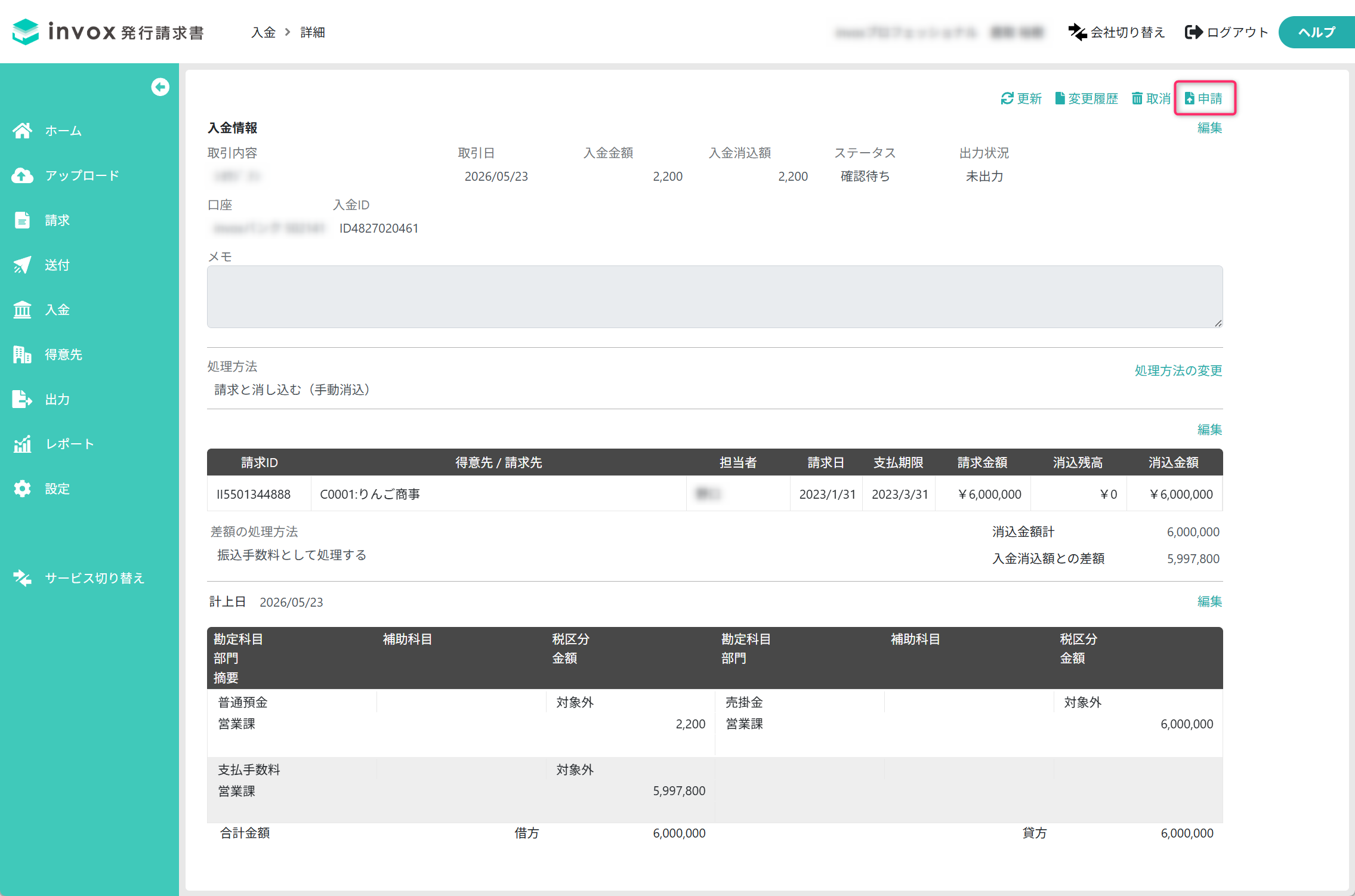Click 処理方法の変更 link
The height and width of the screenshot is (896, 1355).
click(x=1178, y=370)
